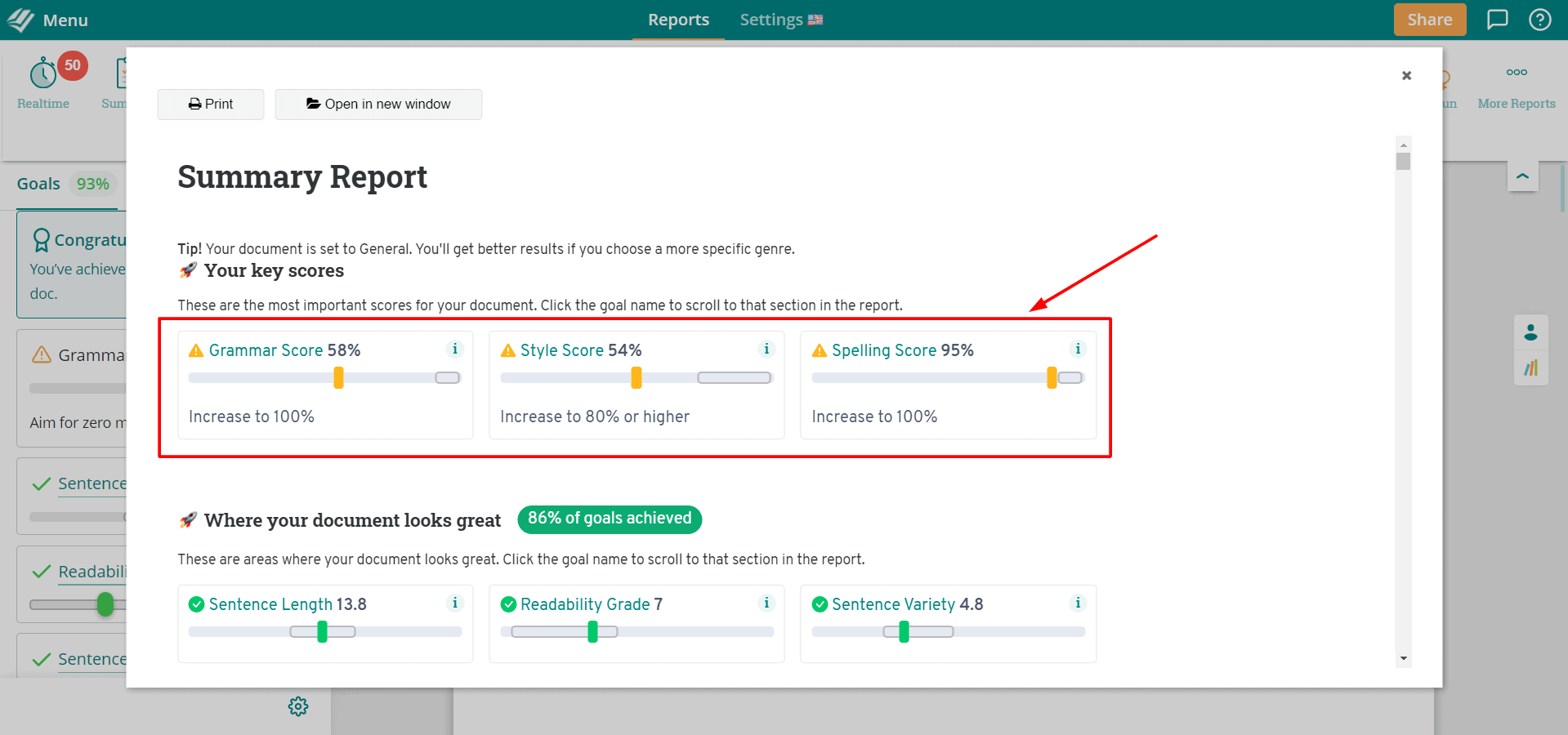Open the feedback chat bubble icon
Screen dimensions: 1568x735
(x=1497, y=20)
